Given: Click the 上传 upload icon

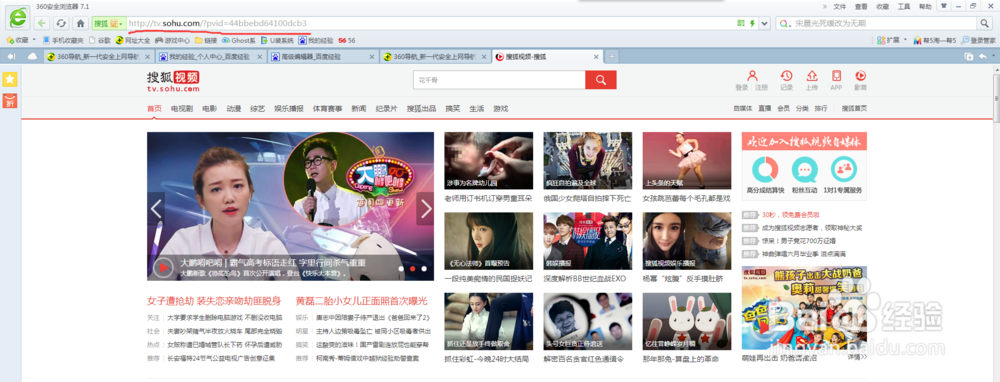Looking at the screenshot, I should pos(812,75).
